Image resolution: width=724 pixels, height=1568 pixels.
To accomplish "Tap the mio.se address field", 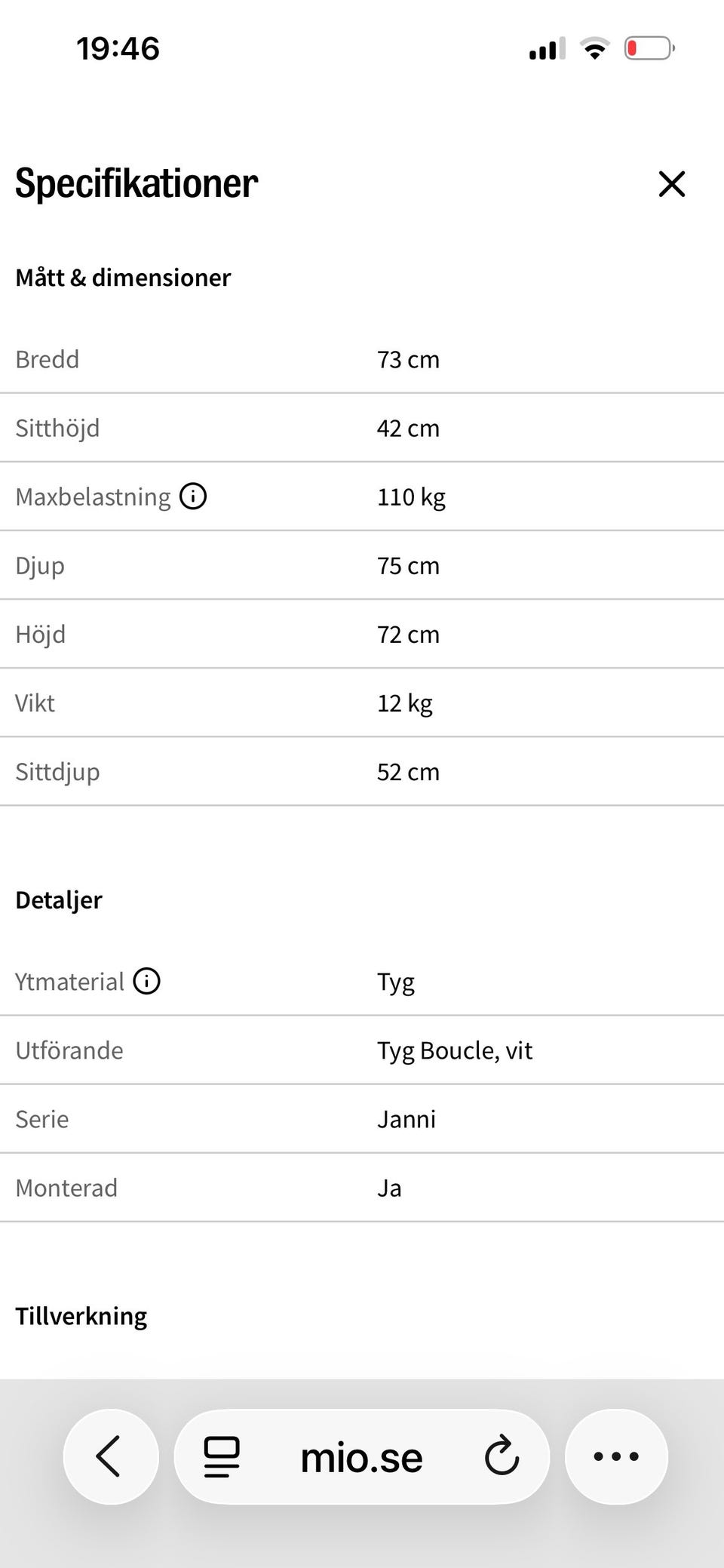I will tap(362, 1456).
